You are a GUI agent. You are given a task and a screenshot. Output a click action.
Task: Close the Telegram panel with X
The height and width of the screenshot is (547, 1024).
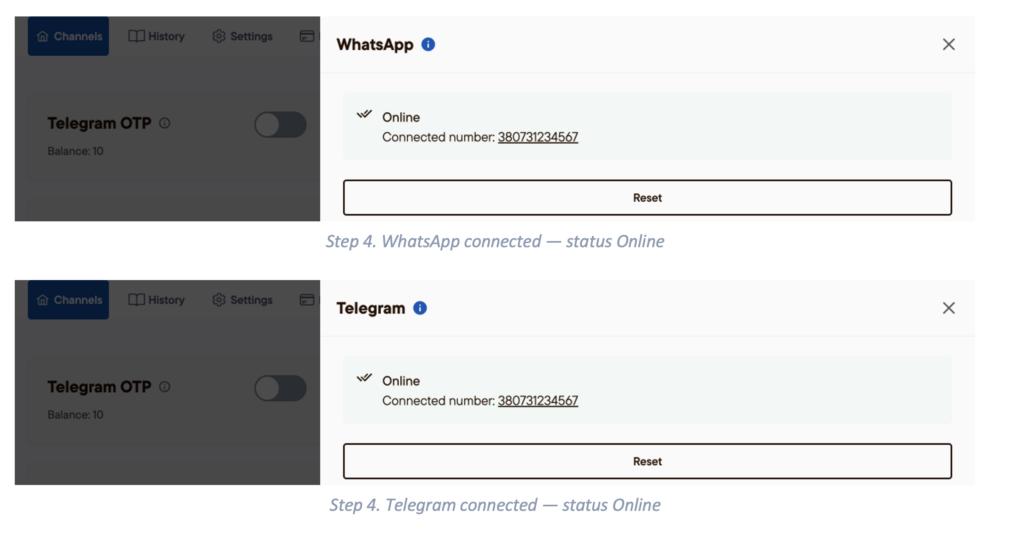[949, 308]
